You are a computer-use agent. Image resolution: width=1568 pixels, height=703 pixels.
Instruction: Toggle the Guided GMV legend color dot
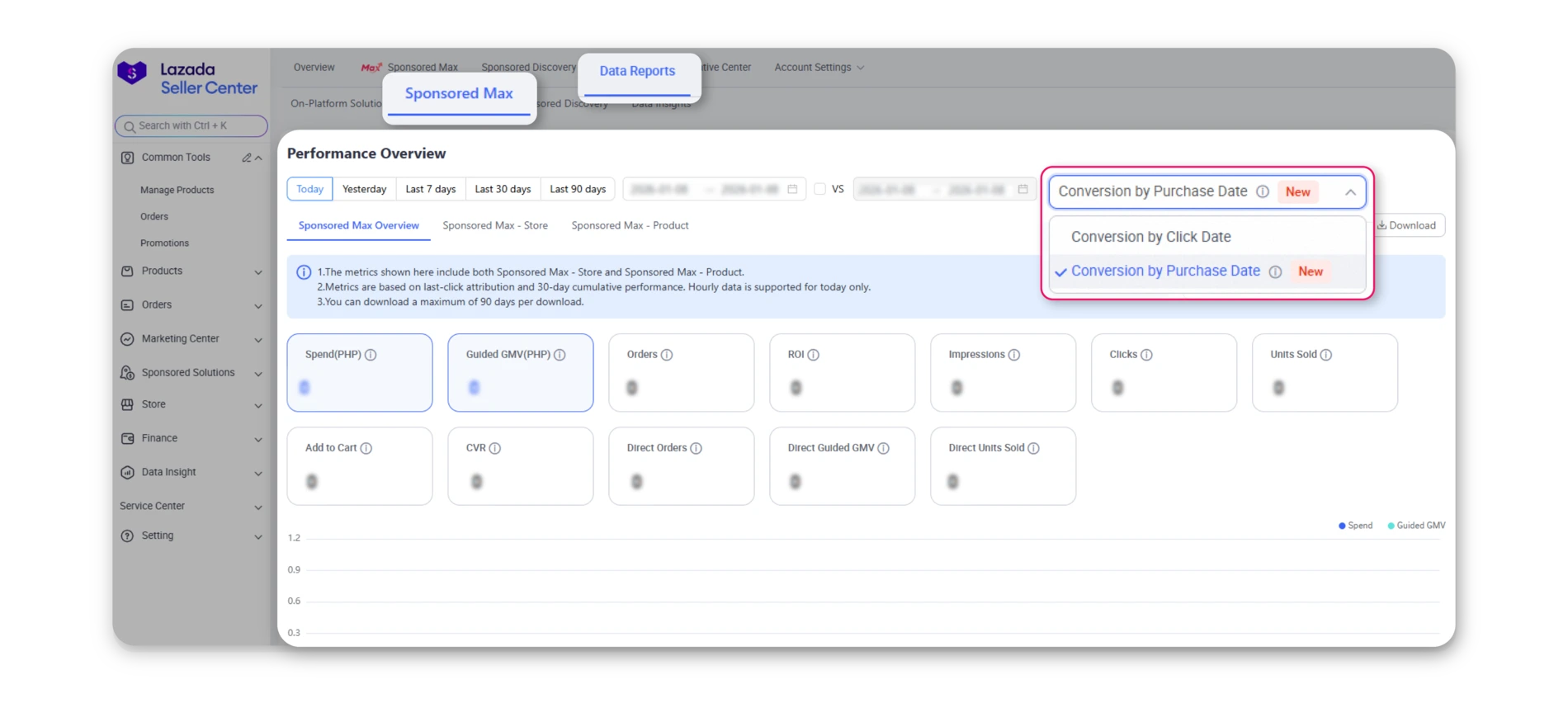1391,526
